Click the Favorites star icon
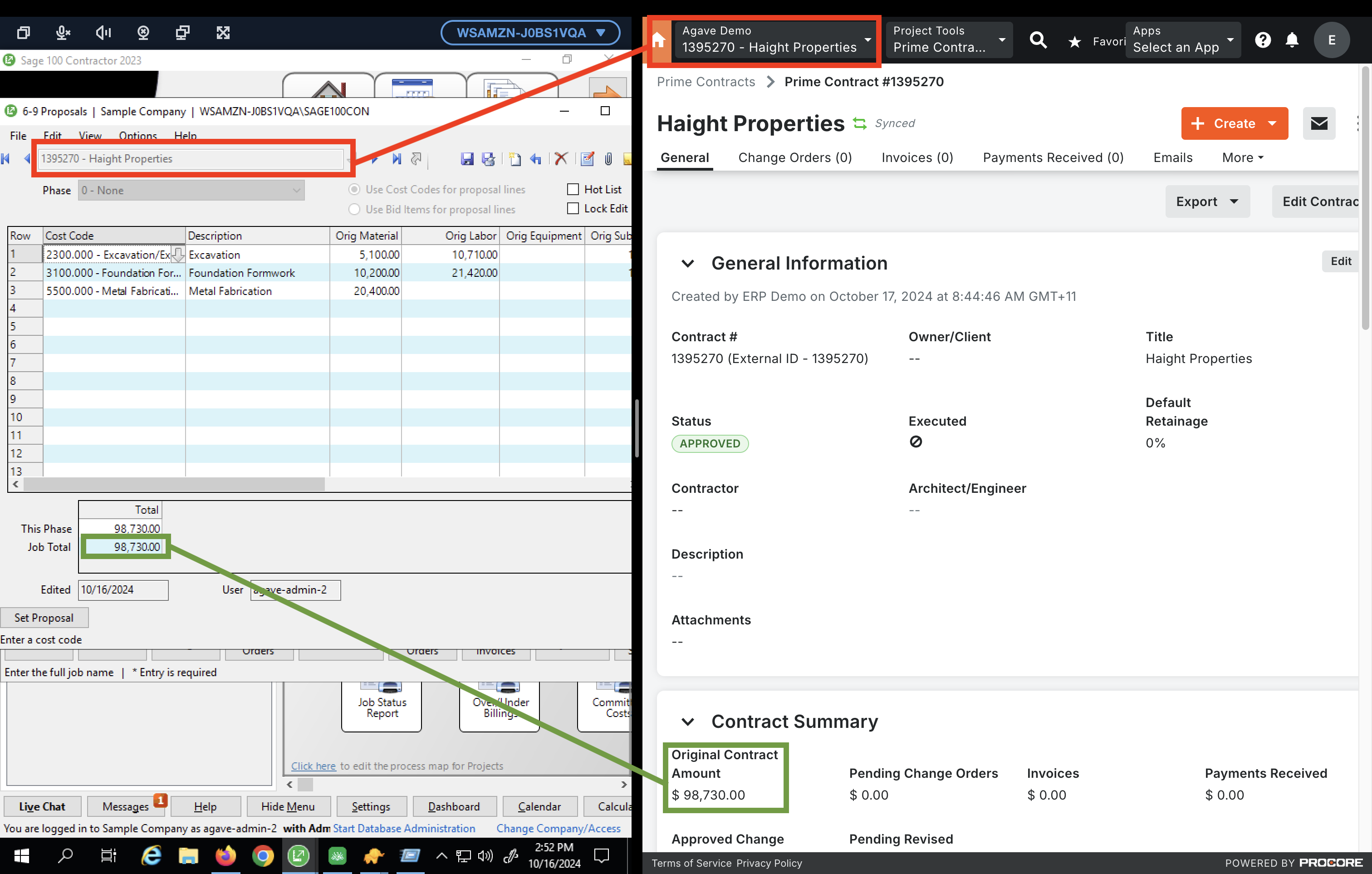1372x874 pixels. (x=1074, y=42)
